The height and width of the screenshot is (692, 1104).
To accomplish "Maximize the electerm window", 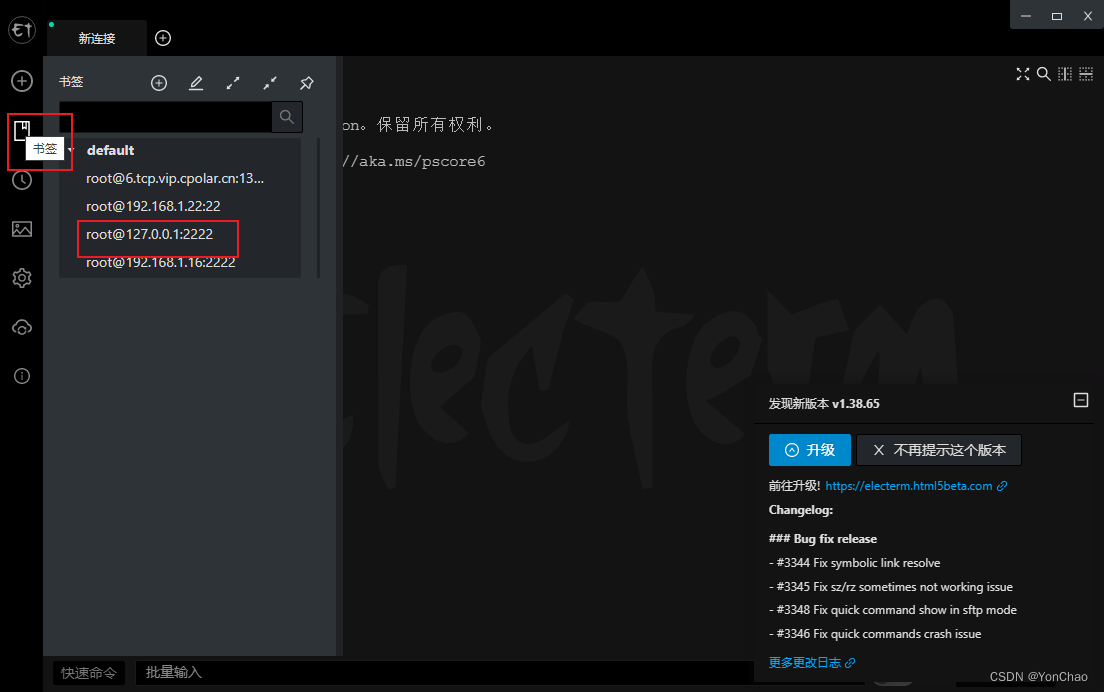I will coord(1057,15).
